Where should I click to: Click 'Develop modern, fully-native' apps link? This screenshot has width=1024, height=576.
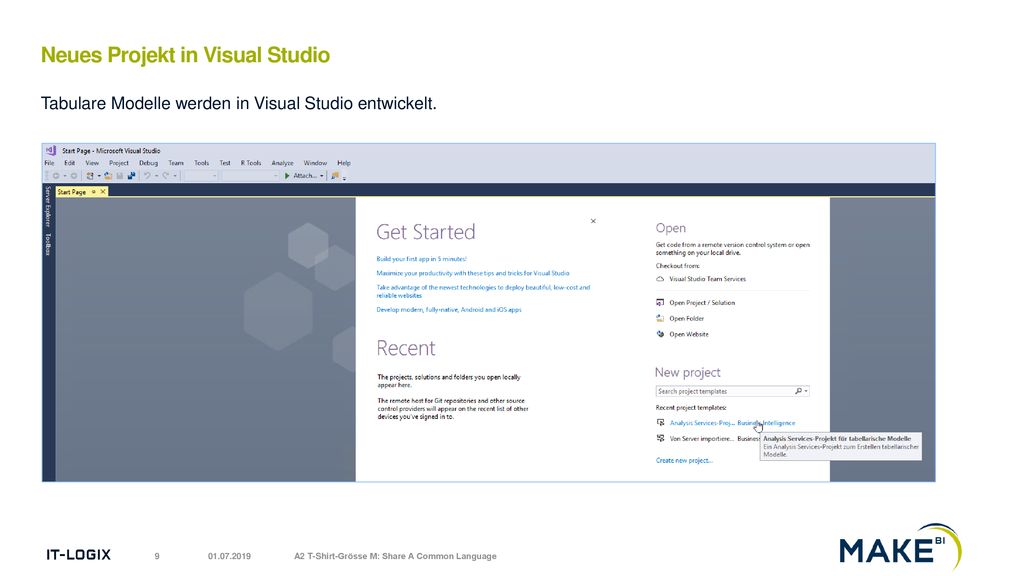tap(449, 310)
